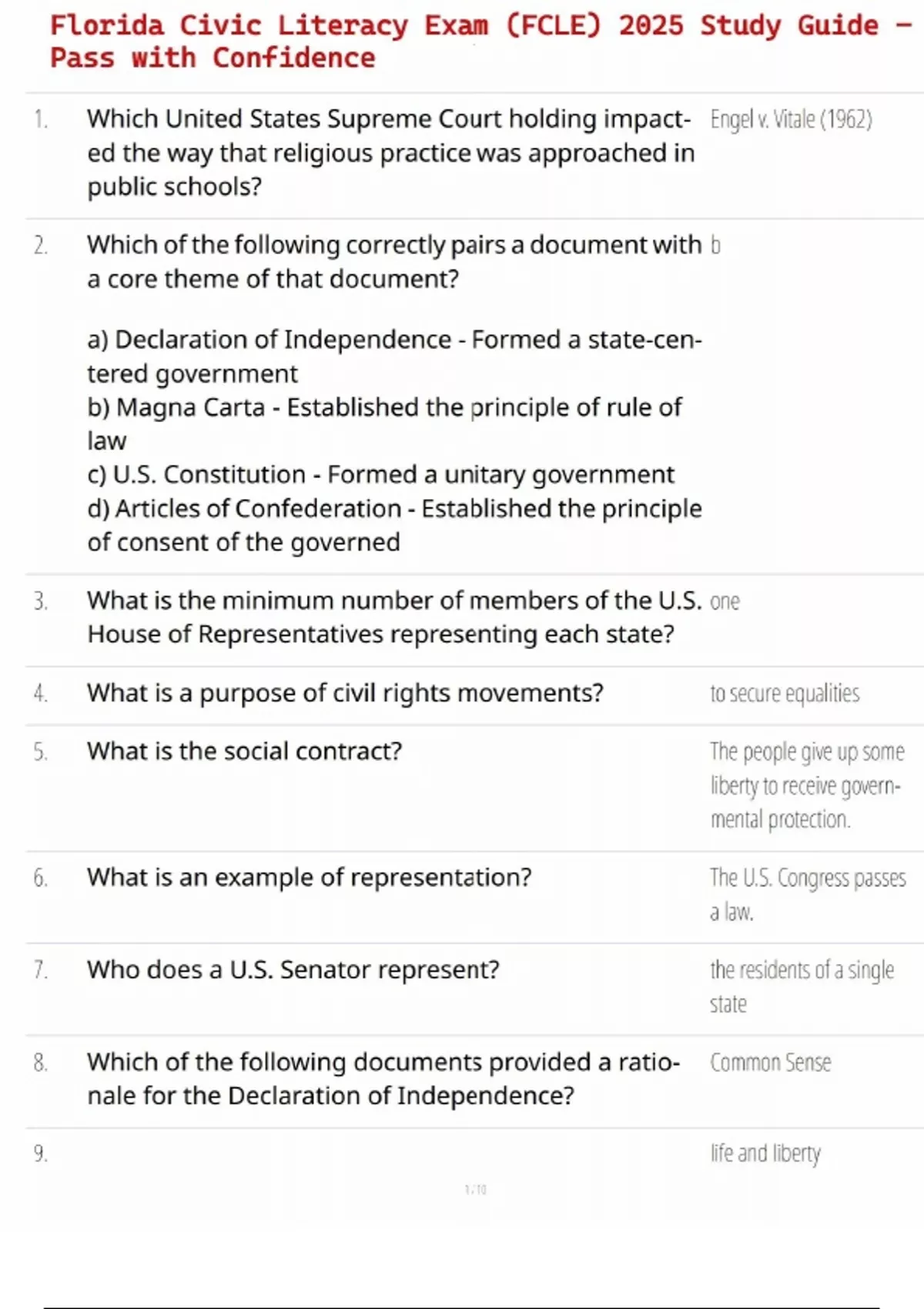The width and height of the screenshot is (924, 1309).
Task: Click the civil rights movements question
Action: coord(345,693)
